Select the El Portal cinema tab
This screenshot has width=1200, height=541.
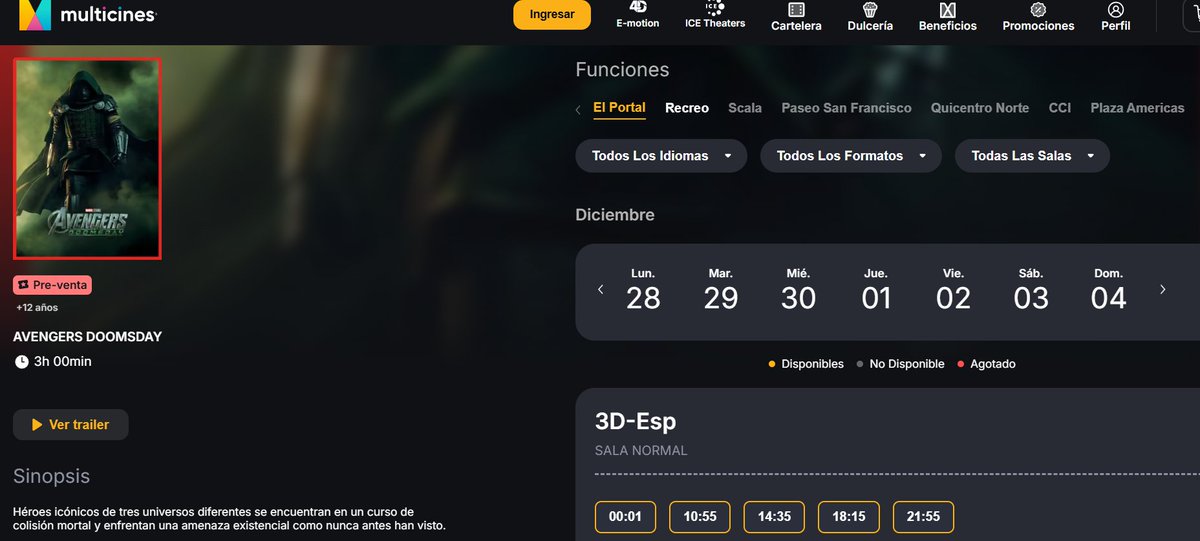619,108
